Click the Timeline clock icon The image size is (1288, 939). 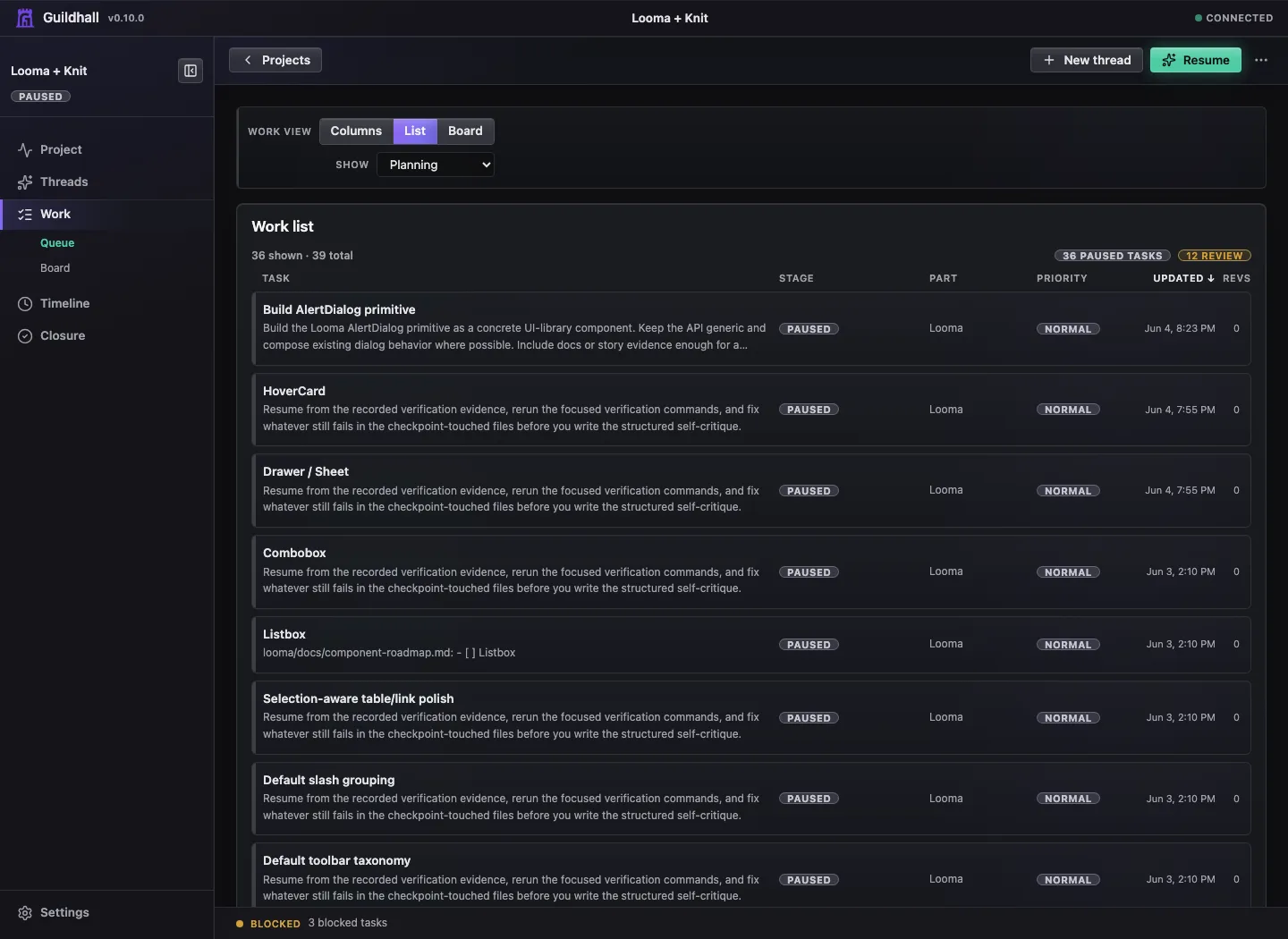point(25,304)
